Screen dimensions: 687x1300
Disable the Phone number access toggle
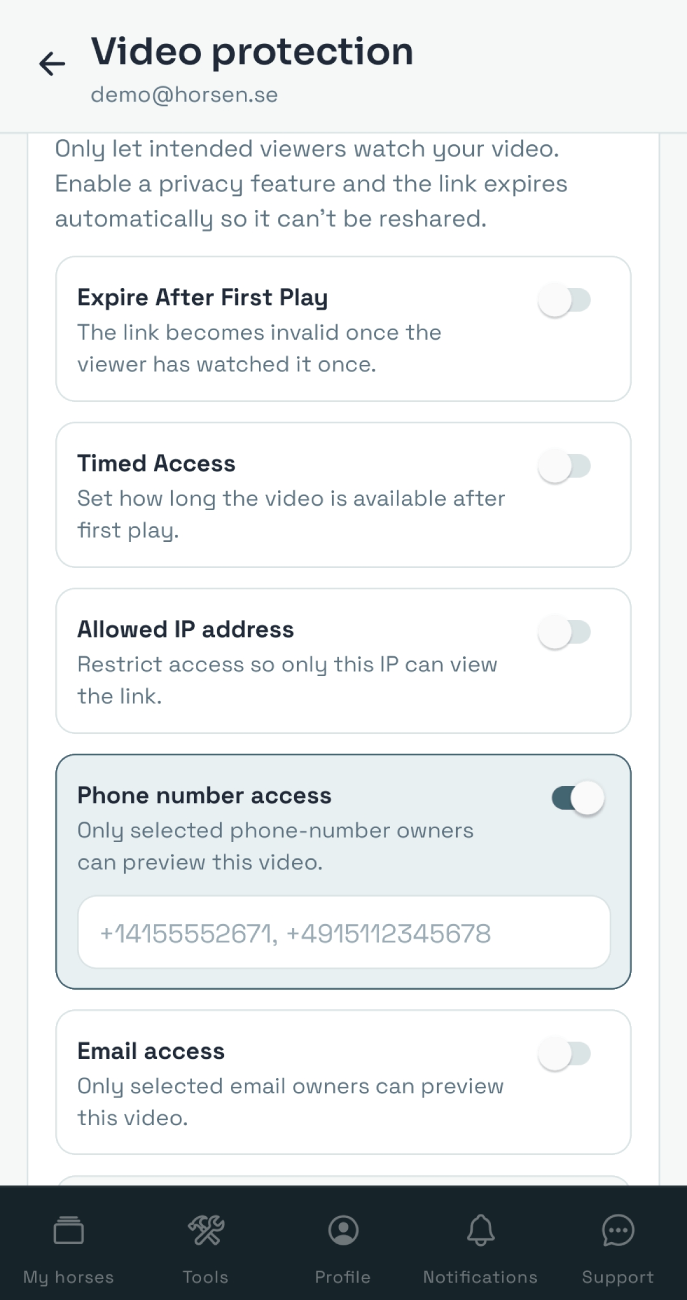tap(578, 798)
